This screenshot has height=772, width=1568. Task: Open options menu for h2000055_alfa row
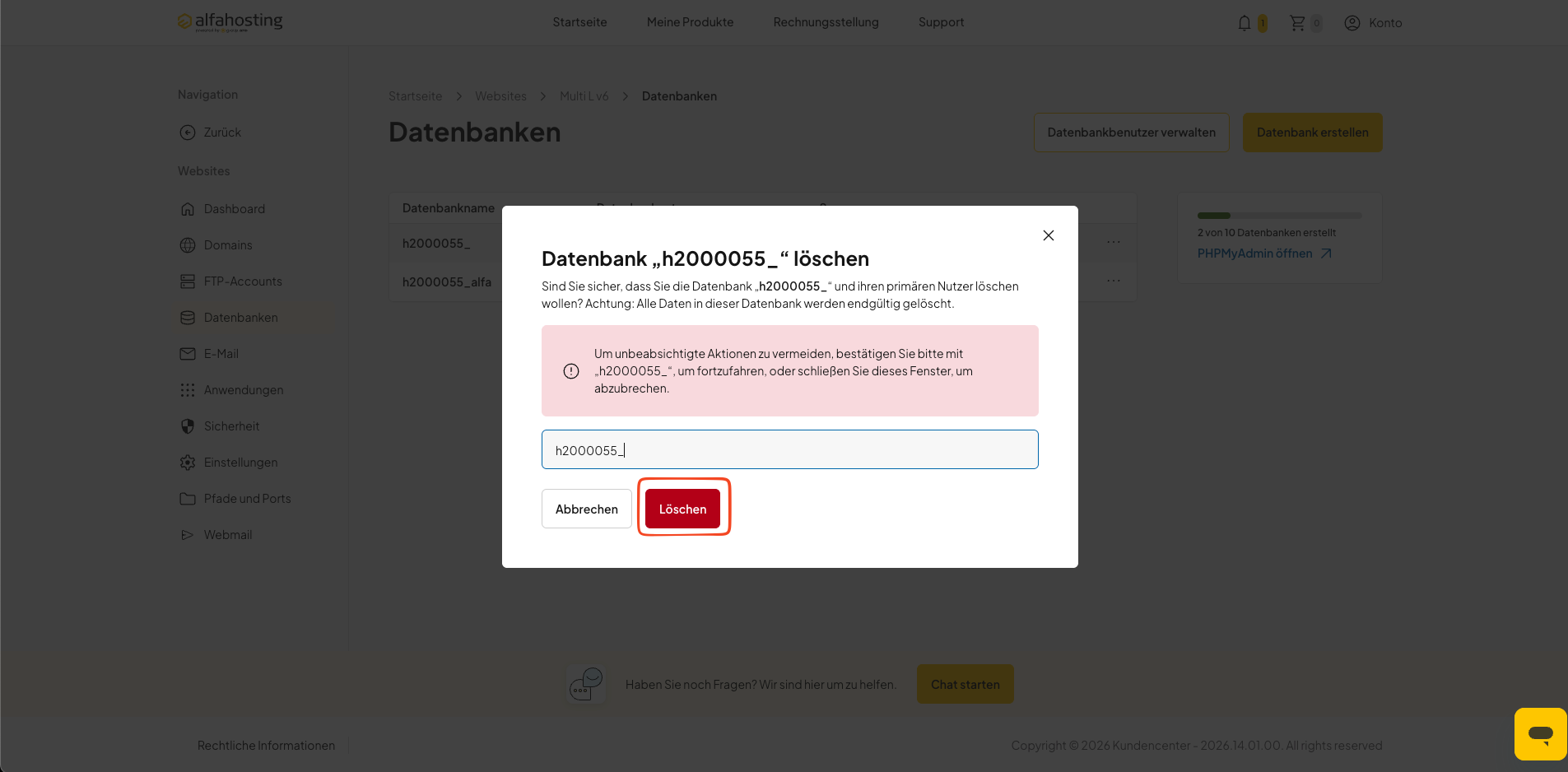pos(1114,281)
